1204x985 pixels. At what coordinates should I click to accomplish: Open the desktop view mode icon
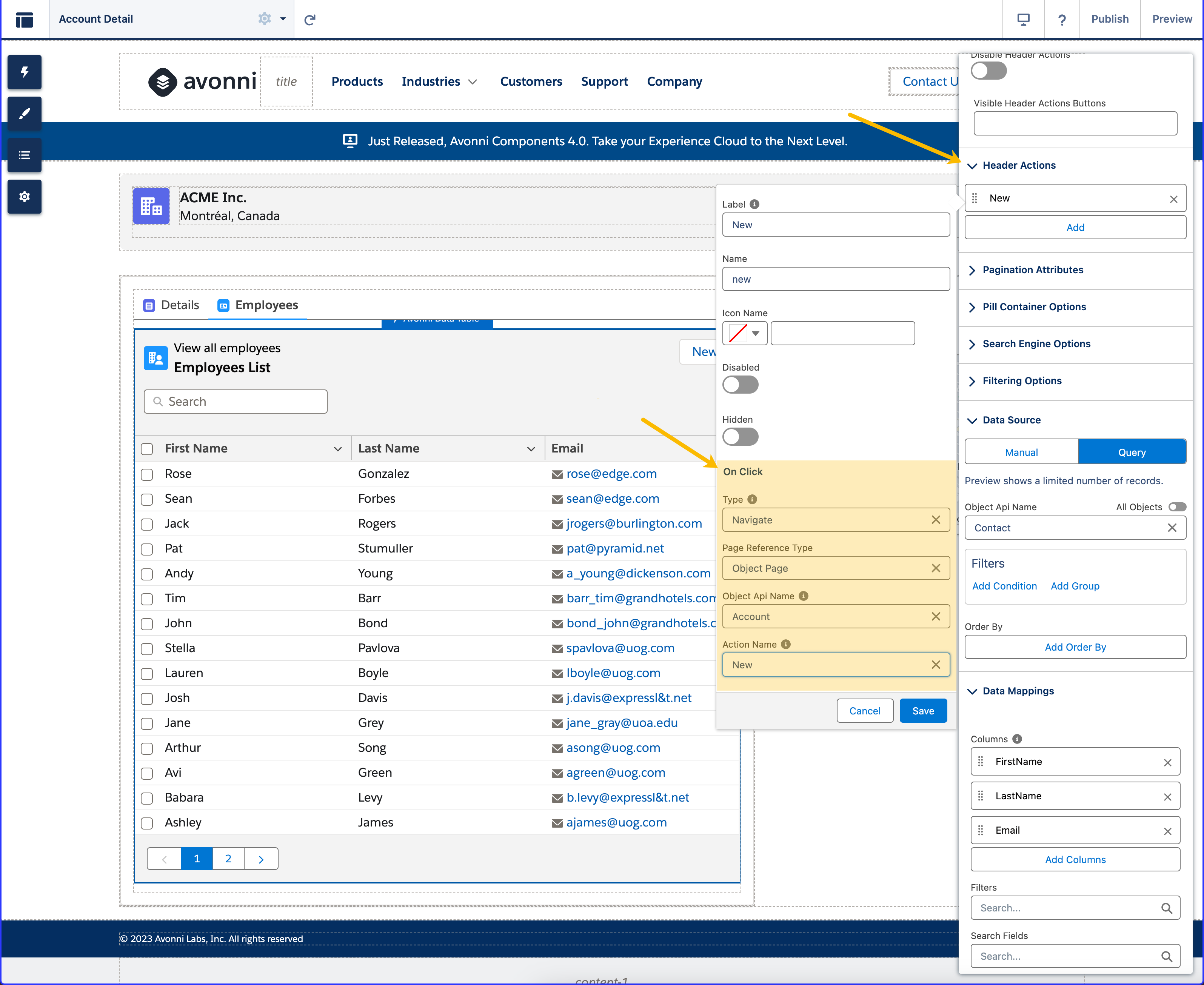pos(1023,19)
